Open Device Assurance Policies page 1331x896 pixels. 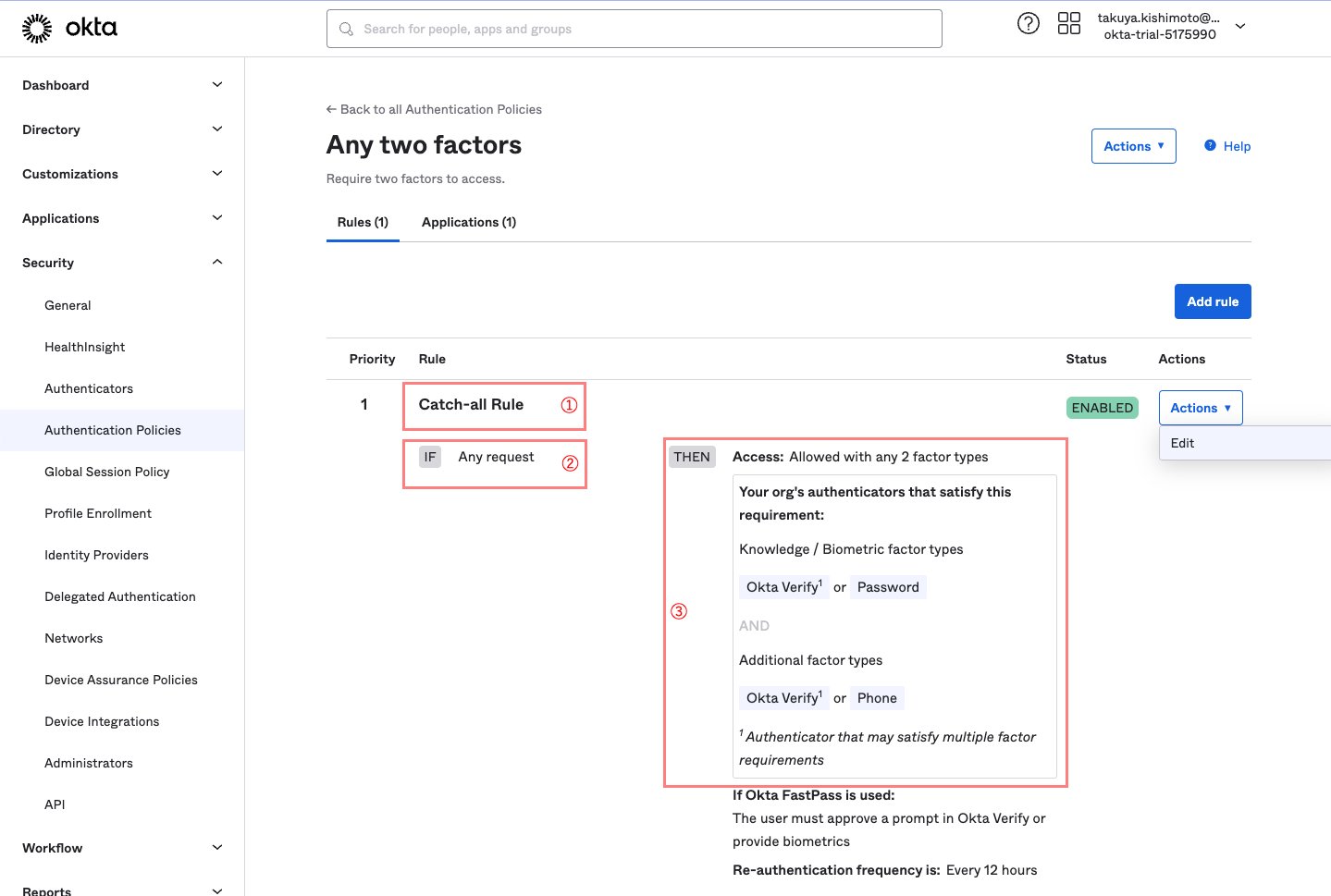click(x=121, y=680)
